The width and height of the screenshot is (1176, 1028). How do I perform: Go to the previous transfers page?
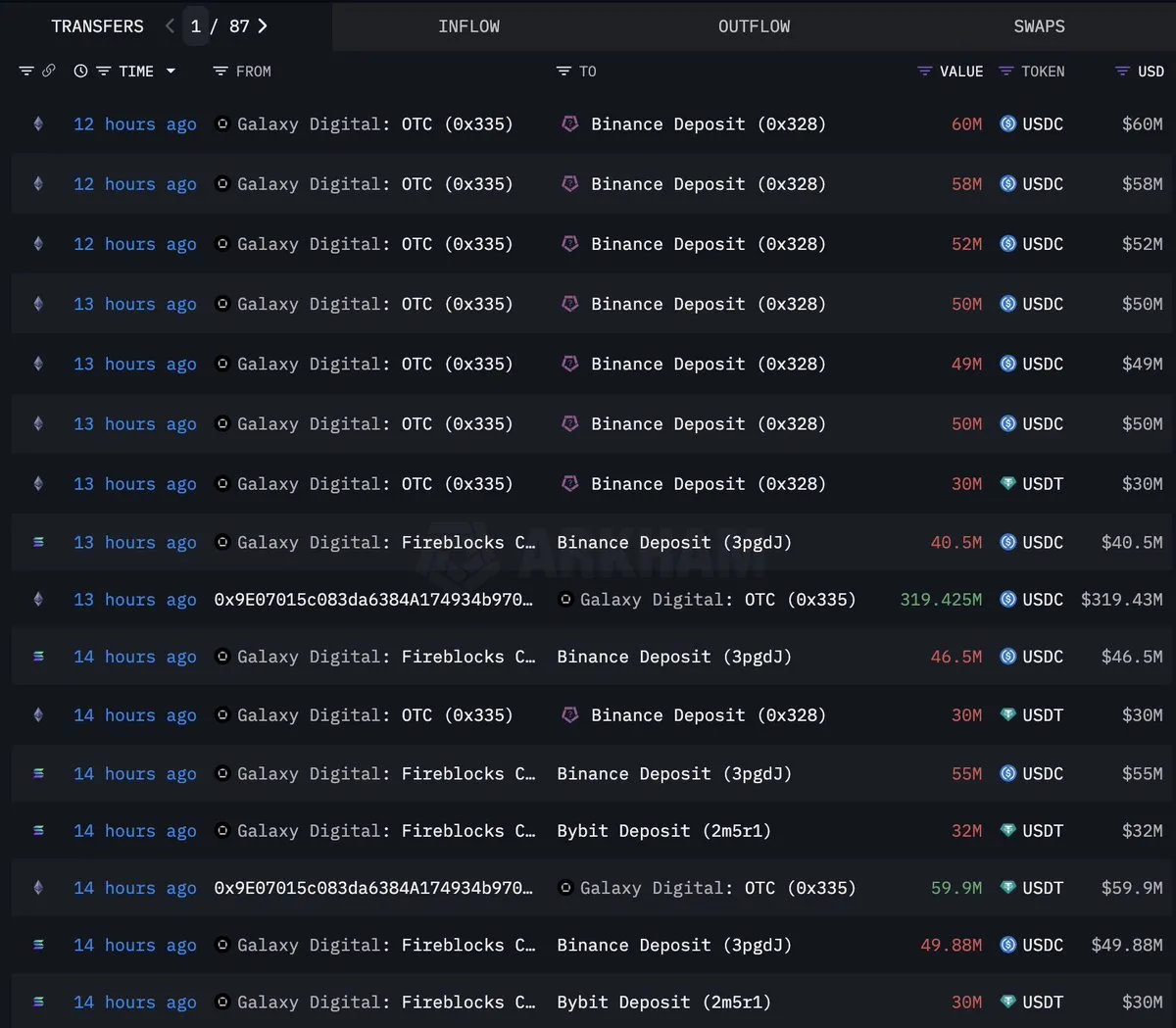click(x=170, y=25)
